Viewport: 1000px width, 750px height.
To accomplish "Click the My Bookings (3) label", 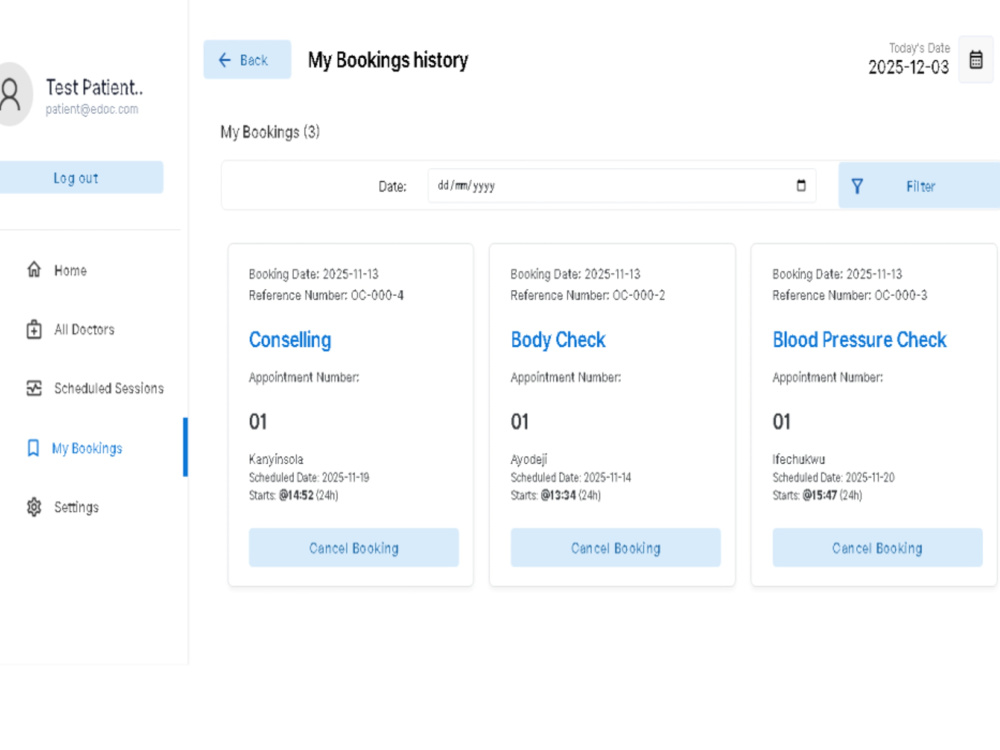I will coord(270,132).
